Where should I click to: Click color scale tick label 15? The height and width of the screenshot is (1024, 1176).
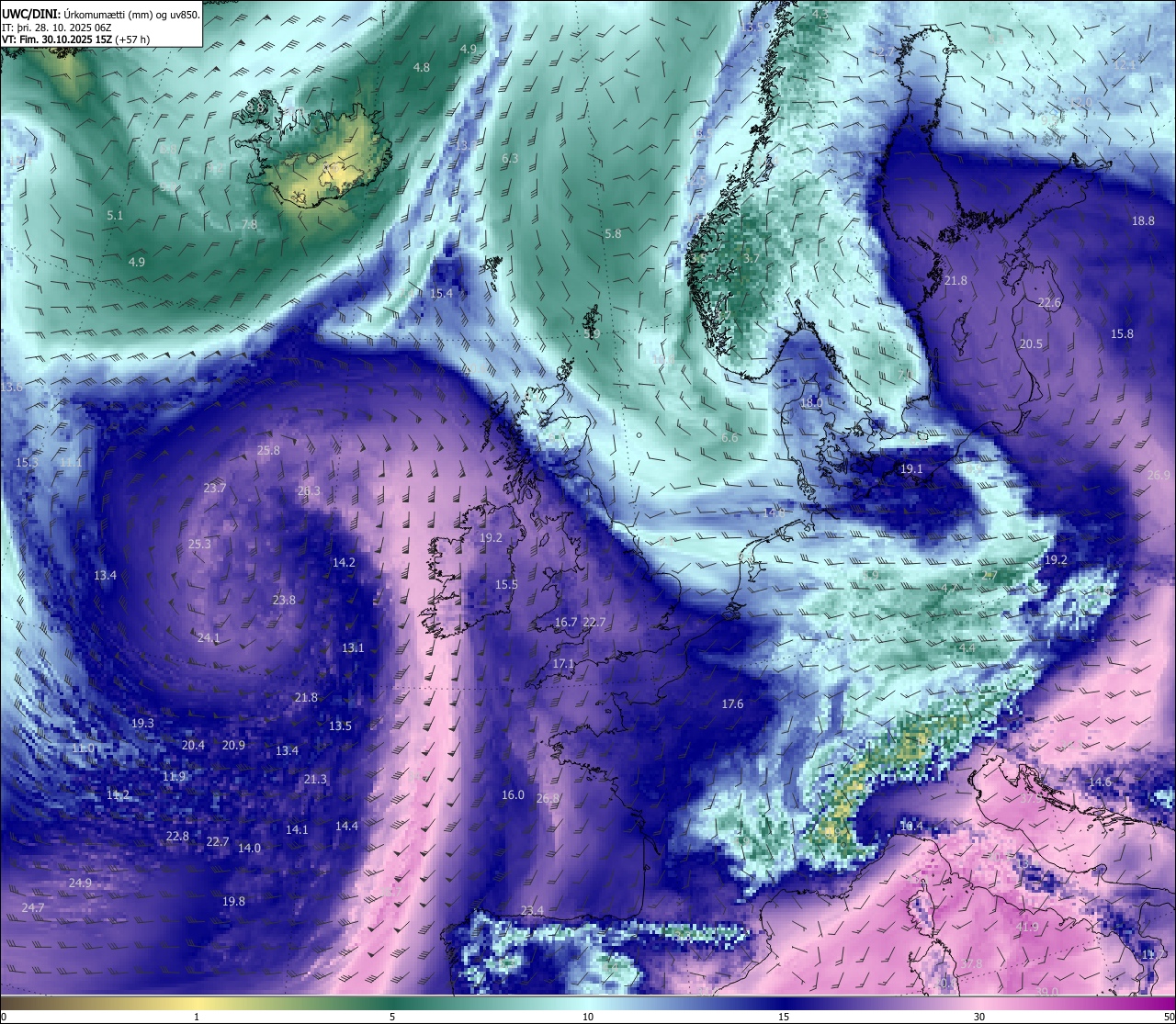pos(784,1017)
